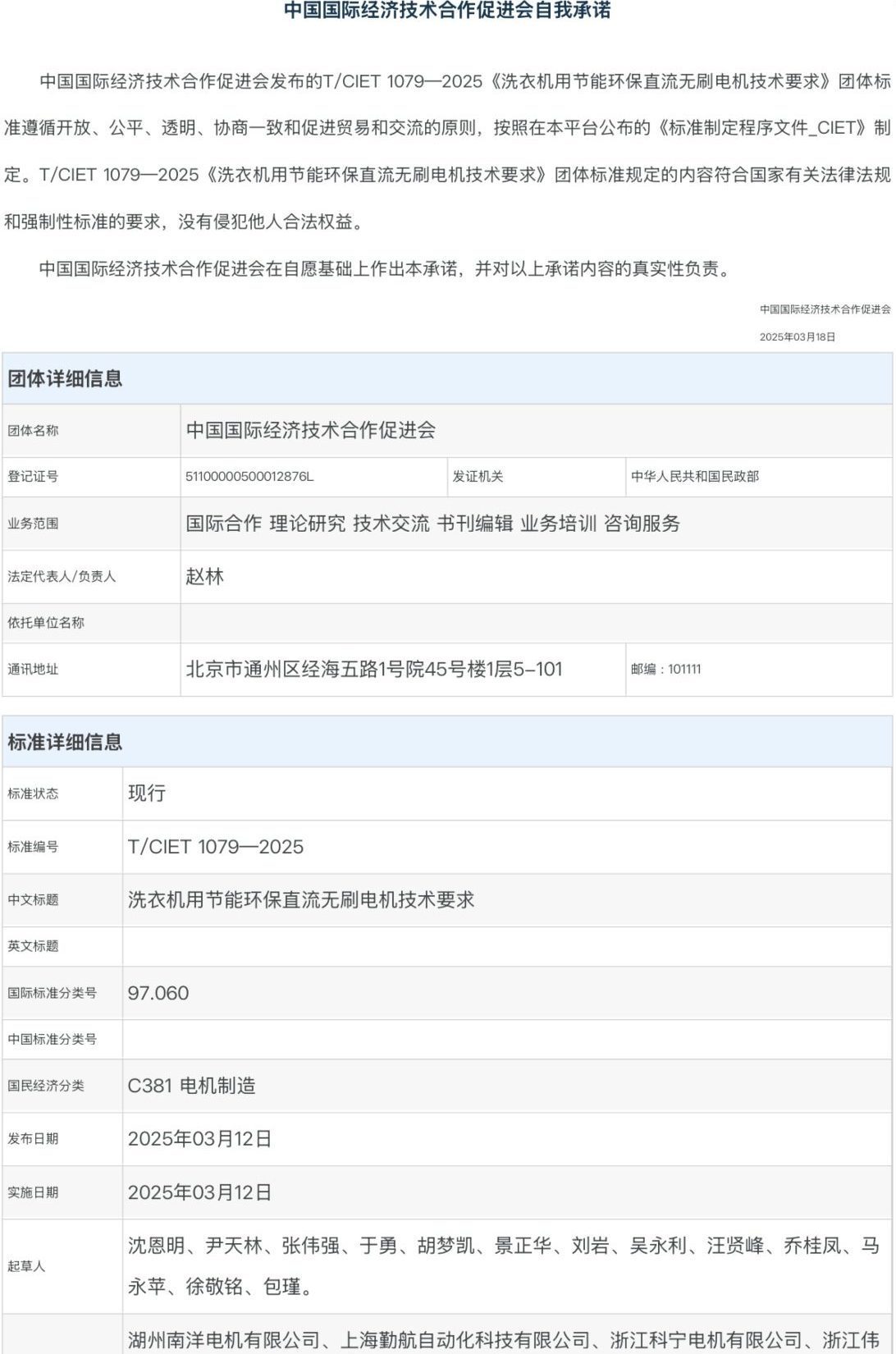
Task: Click registration number 51100000500012876L
Action: coord(249,477)
